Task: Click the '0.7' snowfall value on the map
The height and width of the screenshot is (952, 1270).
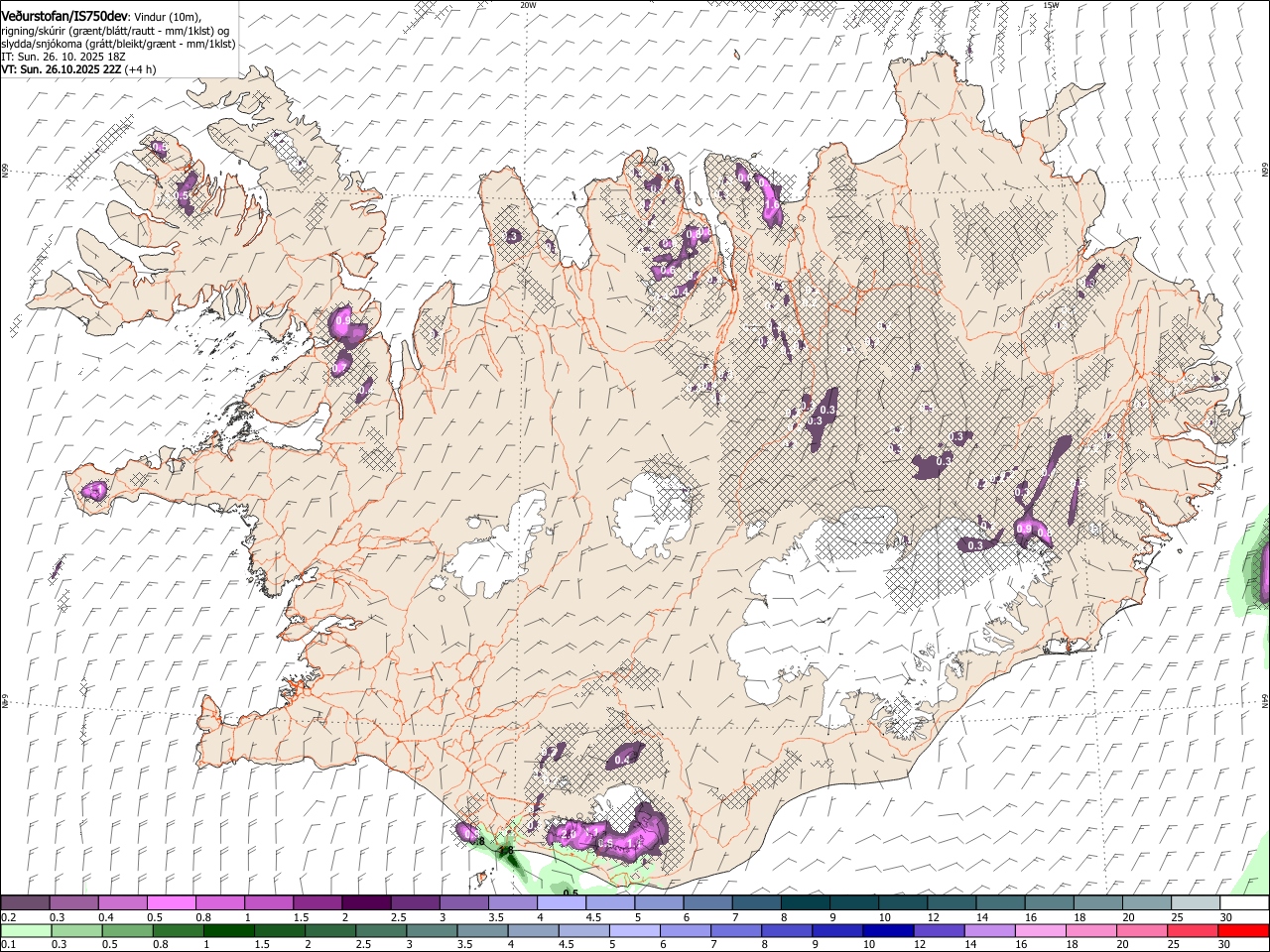Action: 338,367
